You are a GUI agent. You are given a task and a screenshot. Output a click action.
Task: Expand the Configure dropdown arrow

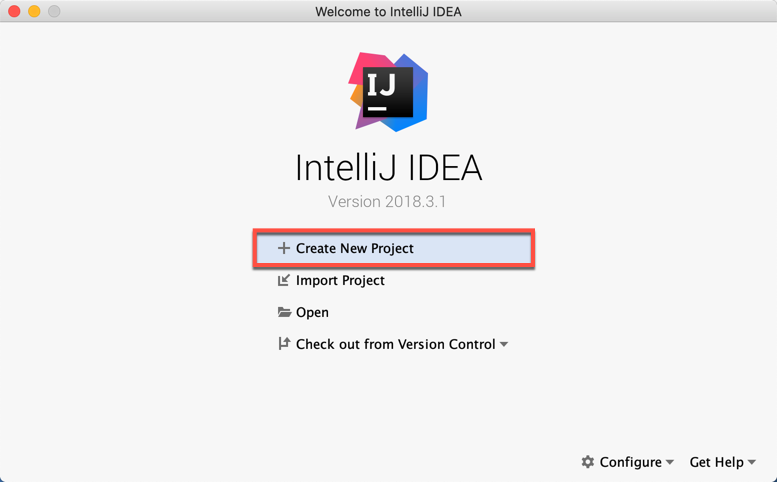click(669, 462)
